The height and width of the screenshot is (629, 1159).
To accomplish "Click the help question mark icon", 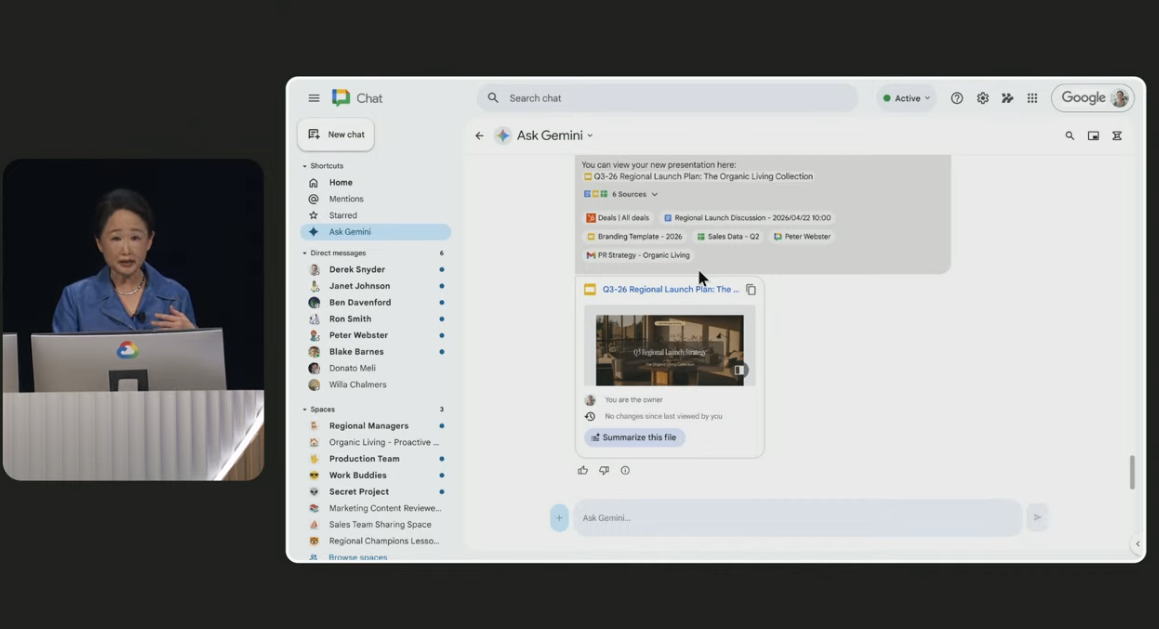I will (957, 98).
